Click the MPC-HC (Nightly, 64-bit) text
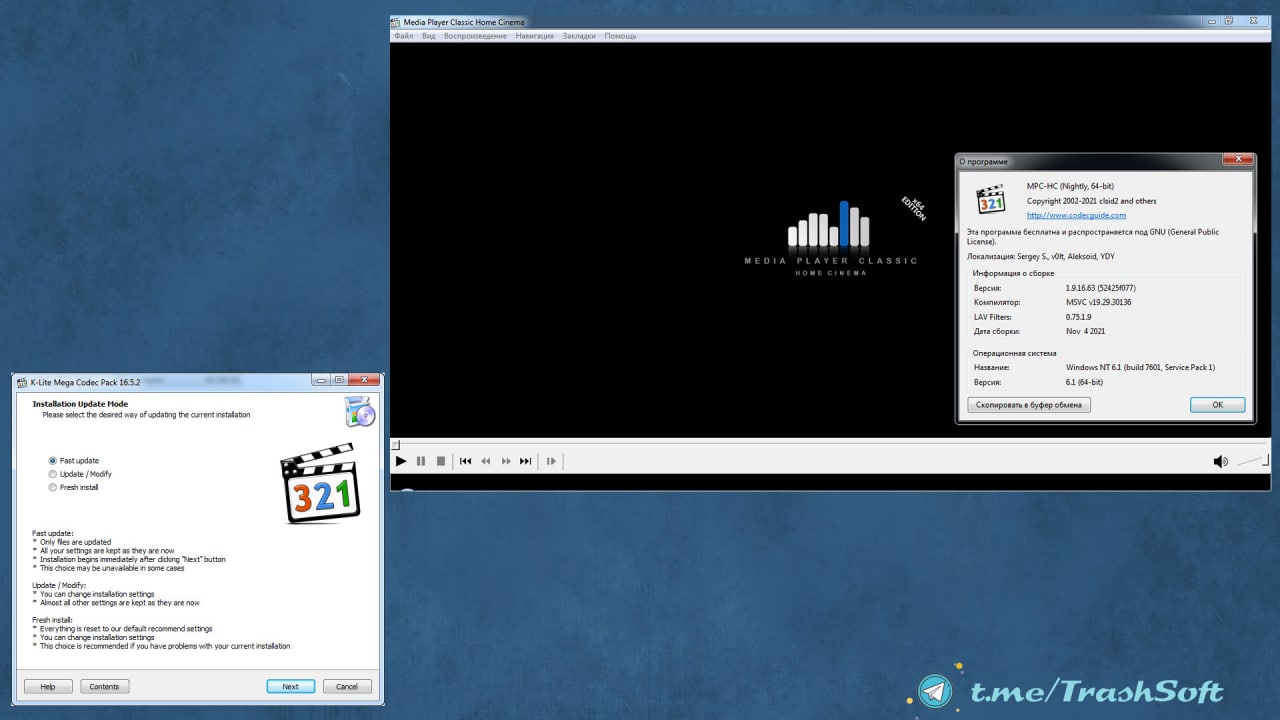1280x720 pixels. [x=1070, y=186]
